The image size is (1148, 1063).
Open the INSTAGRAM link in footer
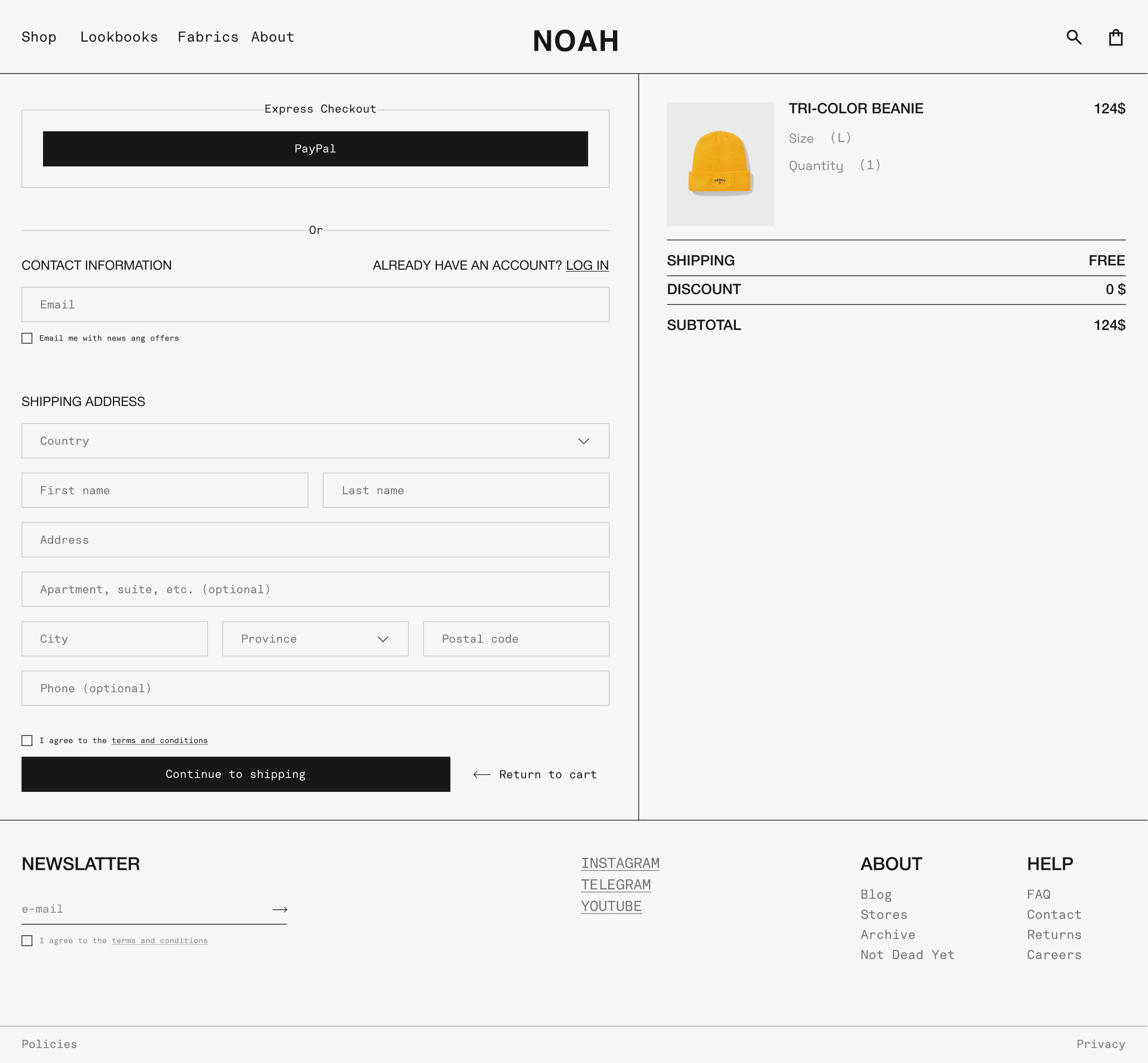point(620,864)
